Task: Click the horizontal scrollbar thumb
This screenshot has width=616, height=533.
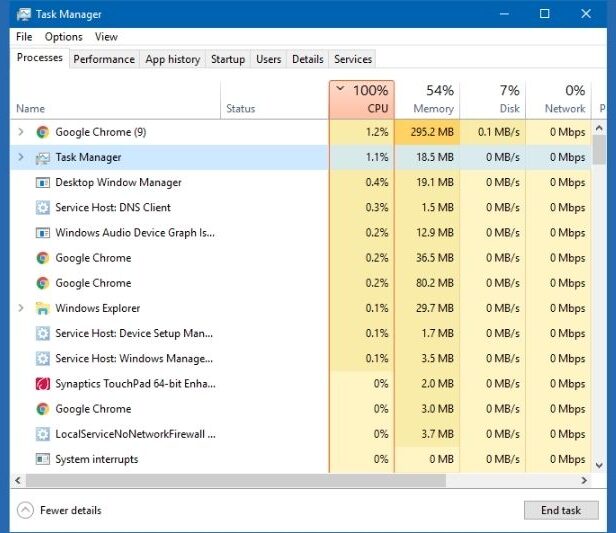Action: [x=236, y=480]
